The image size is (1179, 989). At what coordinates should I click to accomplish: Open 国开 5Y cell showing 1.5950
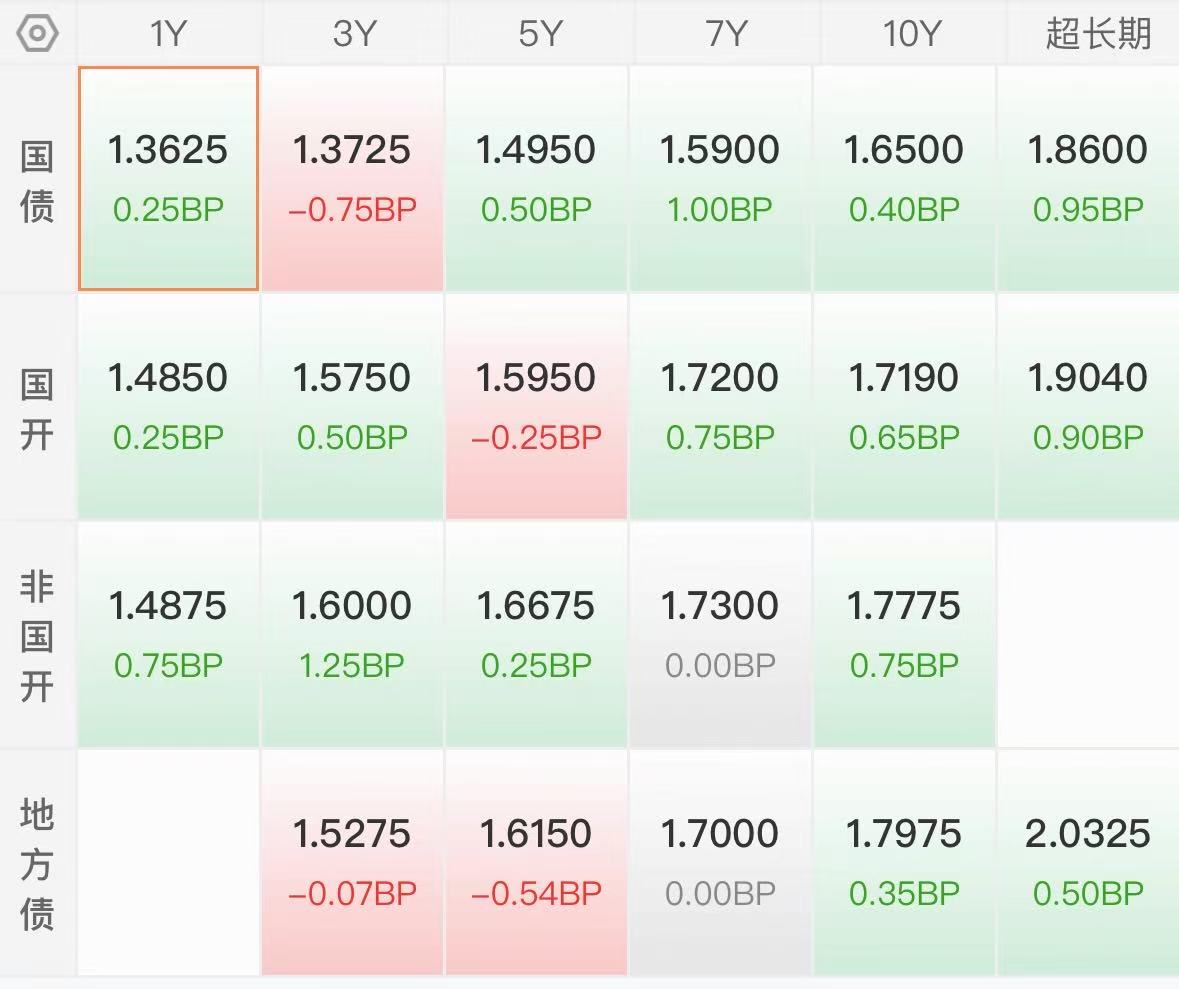tap(536, 406)
